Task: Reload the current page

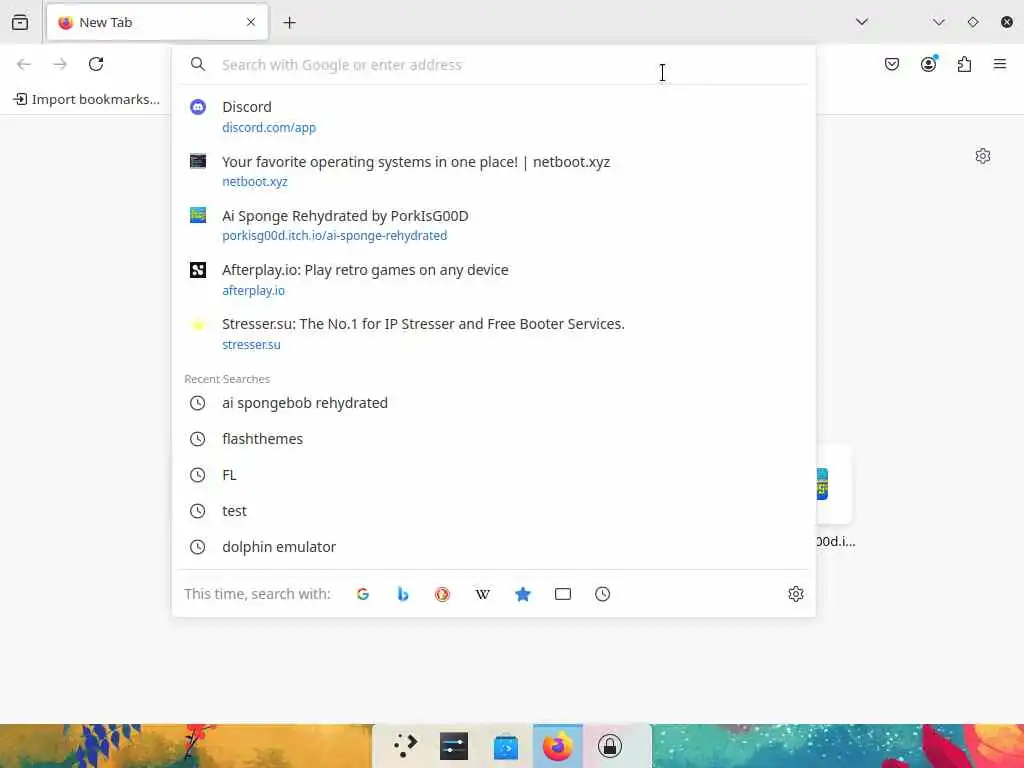Action: 96,64
